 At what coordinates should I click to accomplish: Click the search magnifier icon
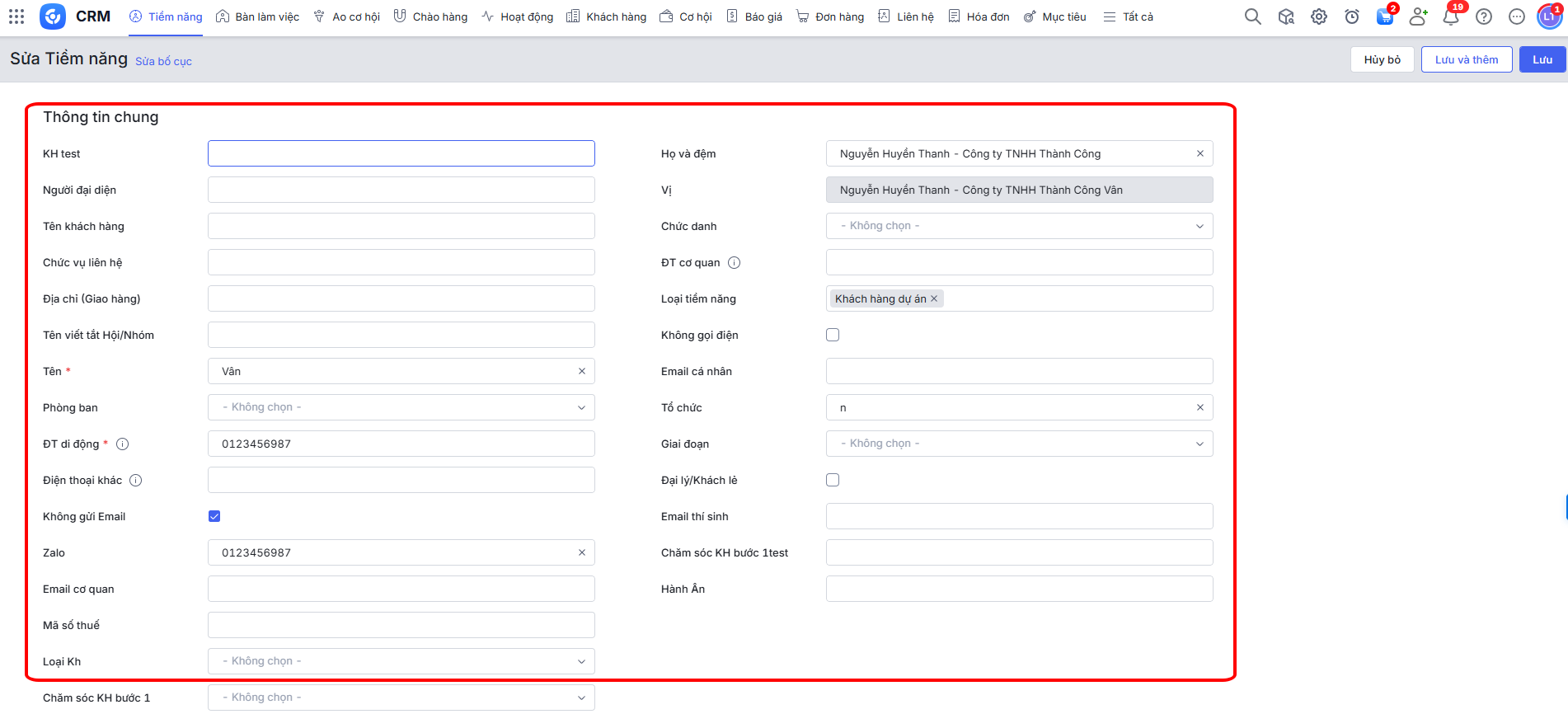[1252, 16]
